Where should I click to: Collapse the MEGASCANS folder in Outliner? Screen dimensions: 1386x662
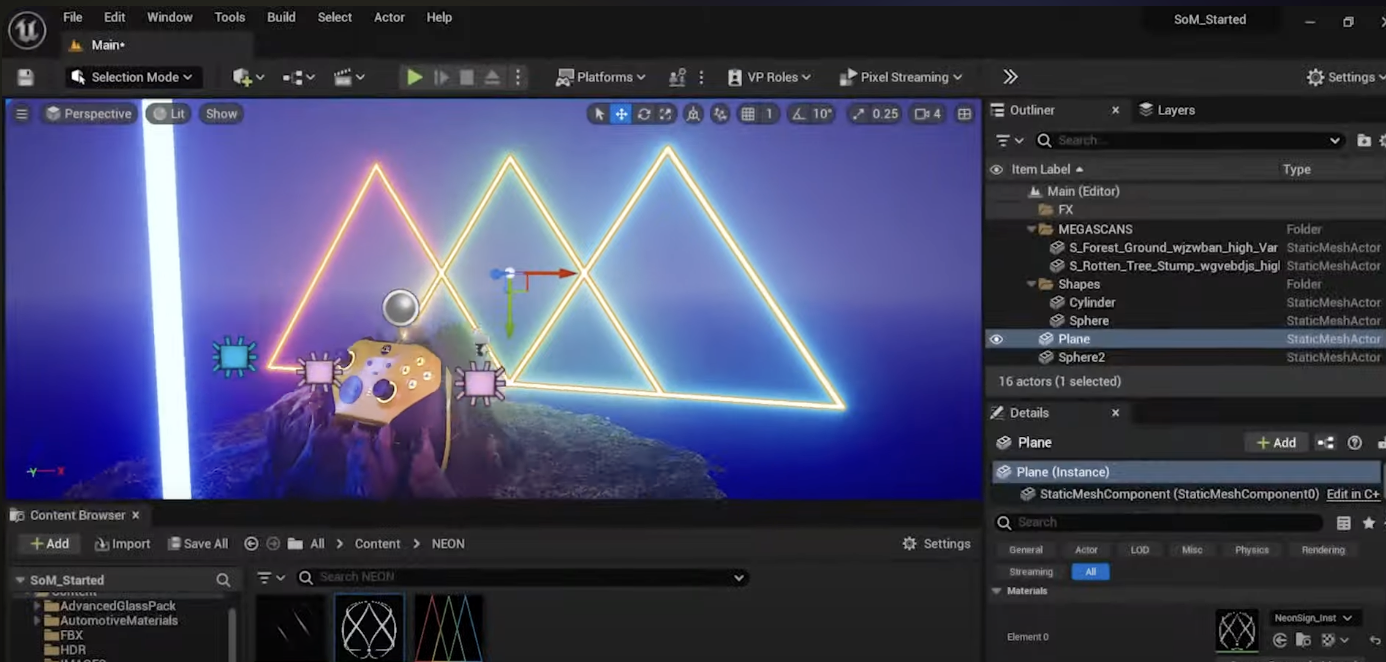click(x=1031, y=229)
